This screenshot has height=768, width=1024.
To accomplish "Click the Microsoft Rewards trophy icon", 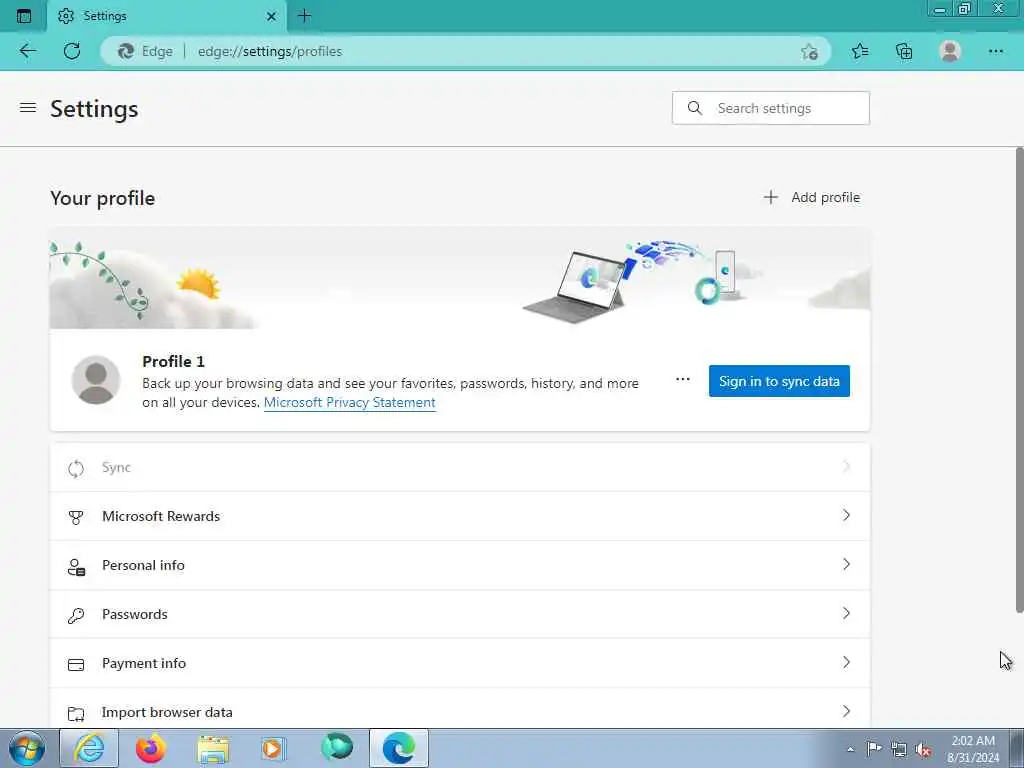I will (76, 517).
